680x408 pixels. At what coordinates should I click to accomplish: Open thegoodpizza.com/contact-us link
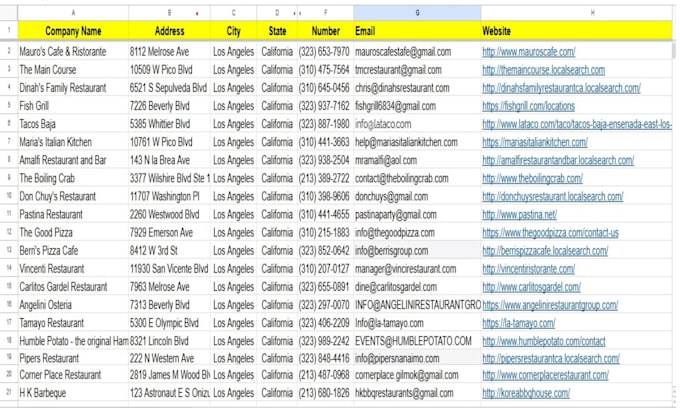tap(550, 233)
